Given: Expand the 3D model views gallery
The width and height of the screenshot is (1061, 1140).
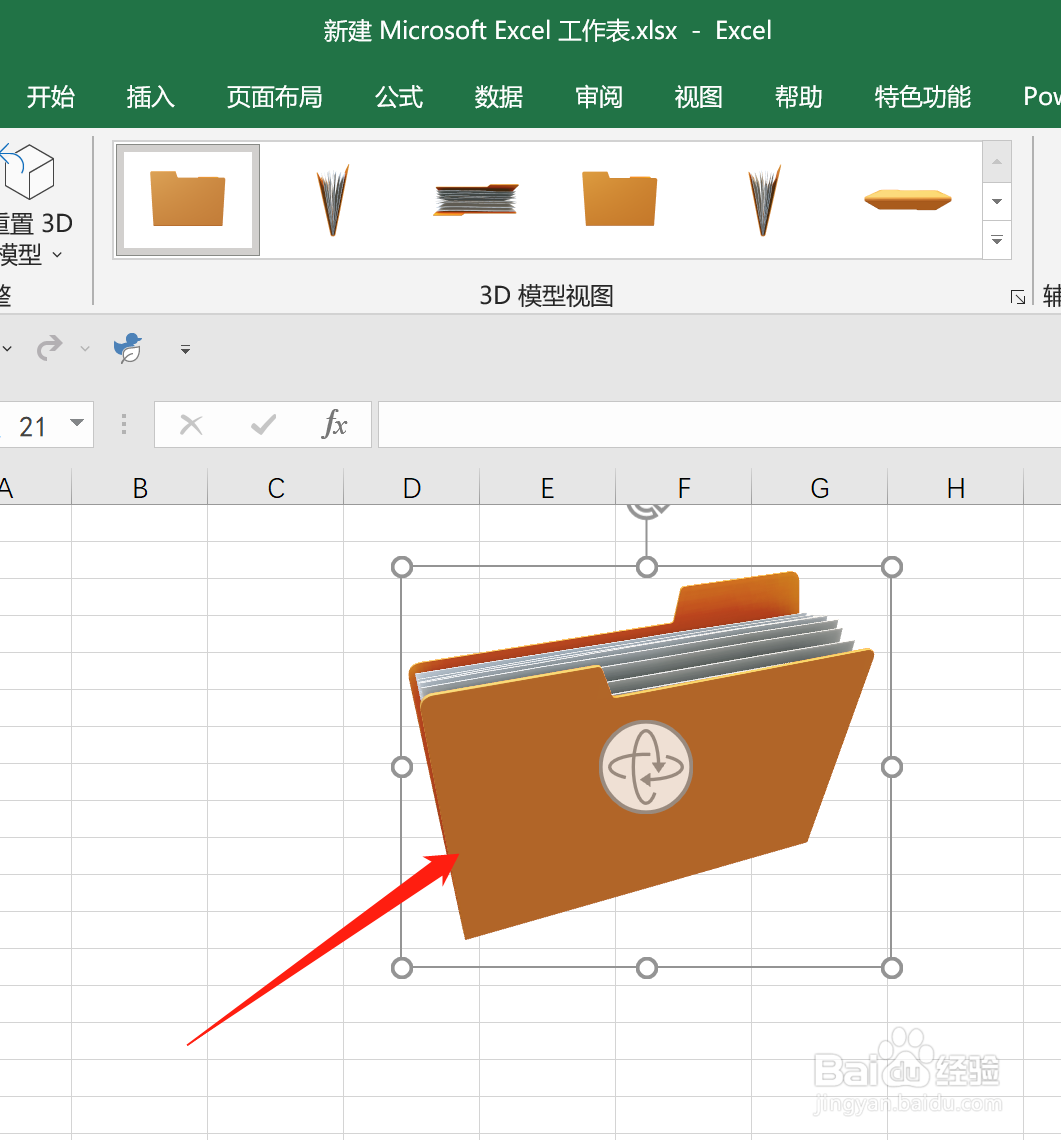Looking at the screenshot, I should click(x=997, y=240).
